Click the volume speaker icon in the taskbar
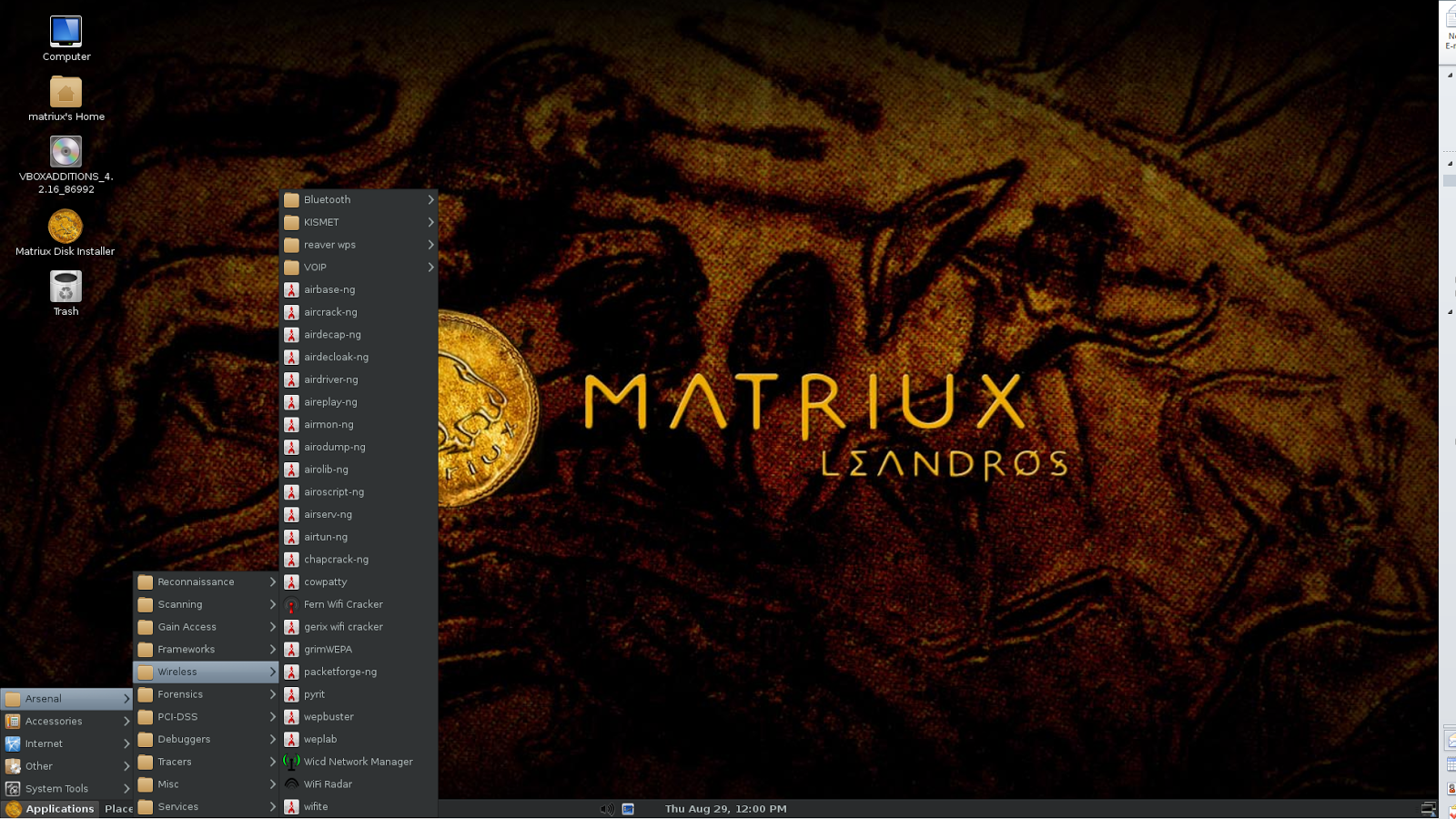The image size is (1456, 819). 605,808
